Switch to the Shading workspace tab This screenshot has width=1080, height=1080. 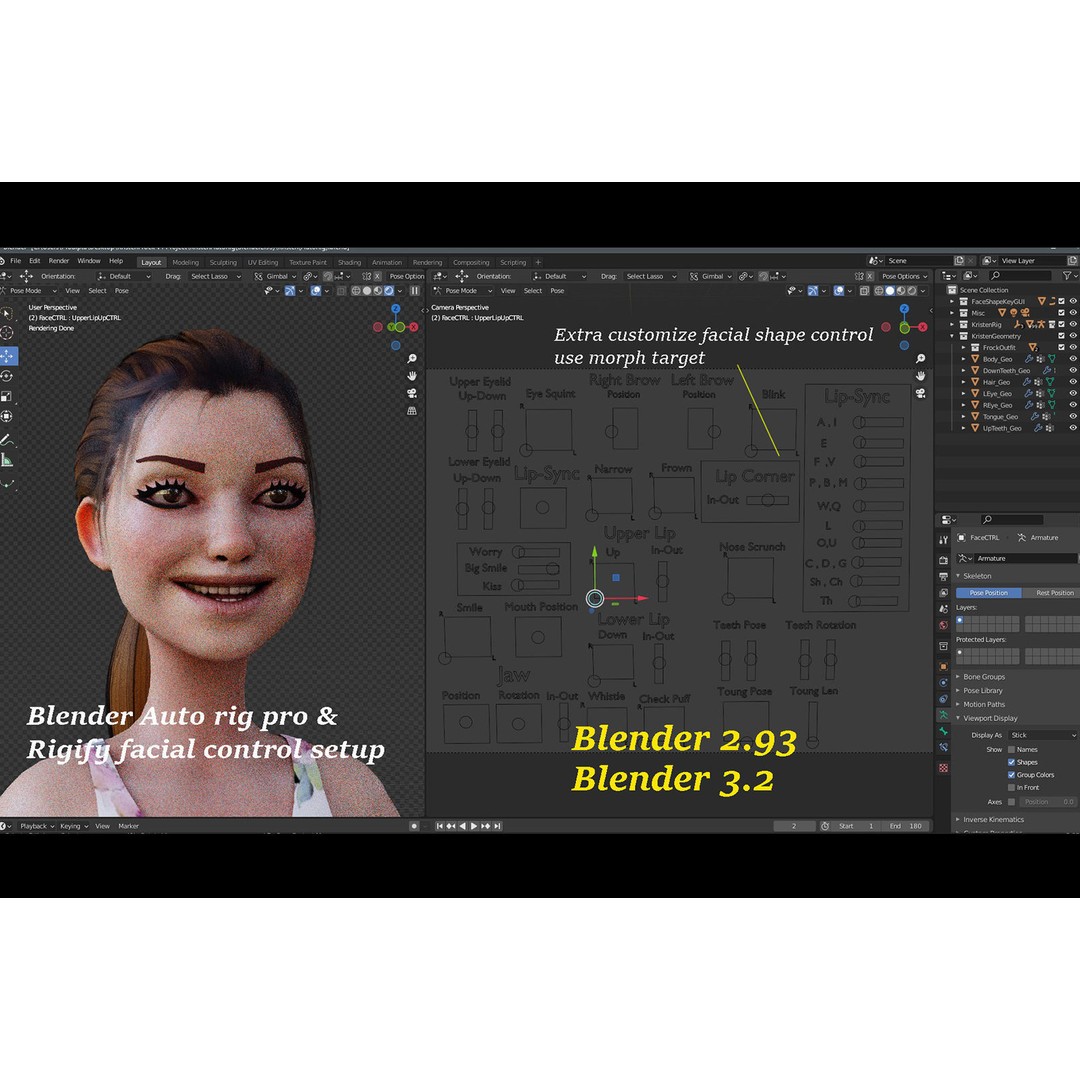click(349, 262)
